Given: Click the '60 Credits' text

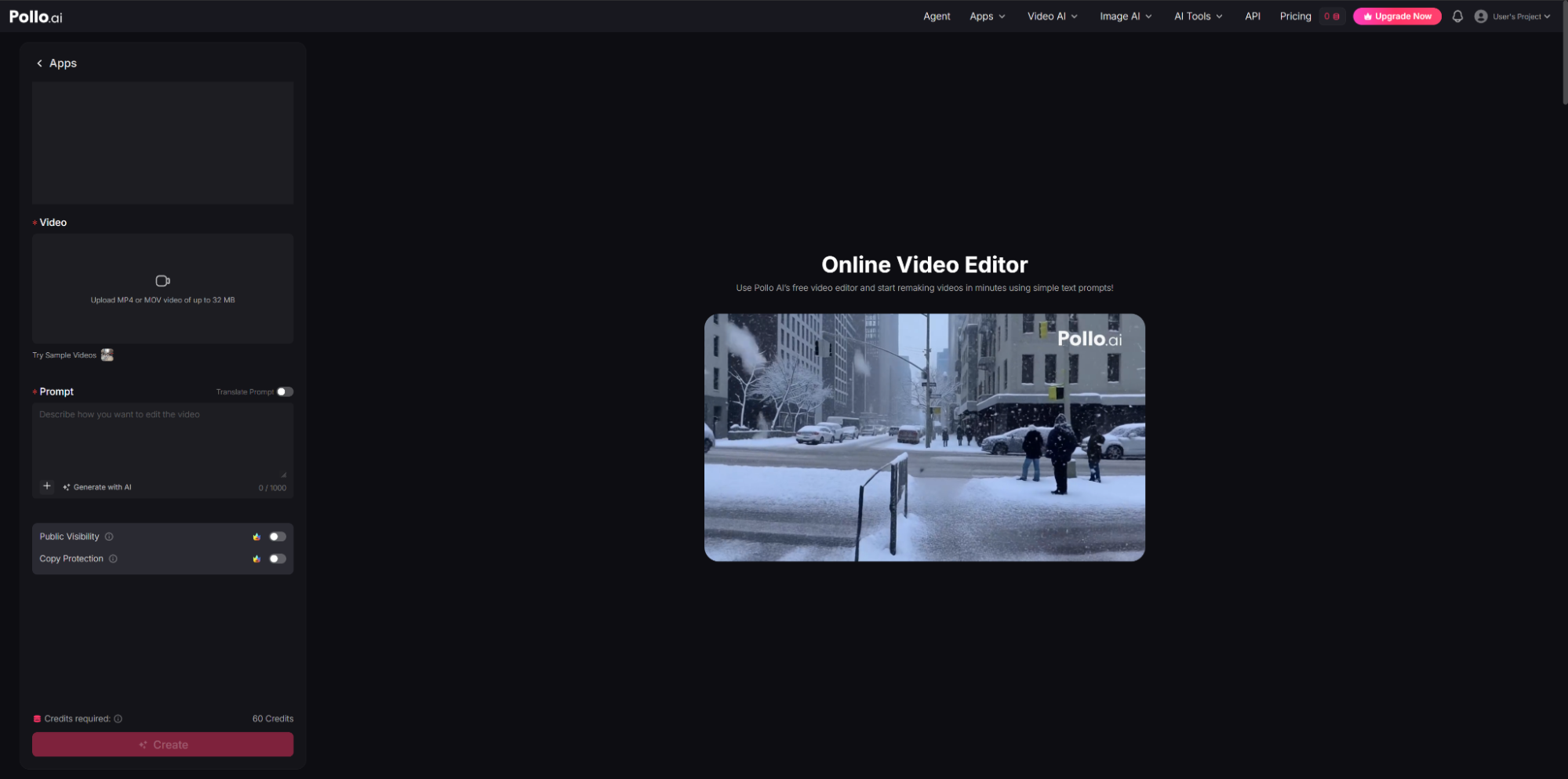Looking at the screenshot, I should tap(273, 719).
